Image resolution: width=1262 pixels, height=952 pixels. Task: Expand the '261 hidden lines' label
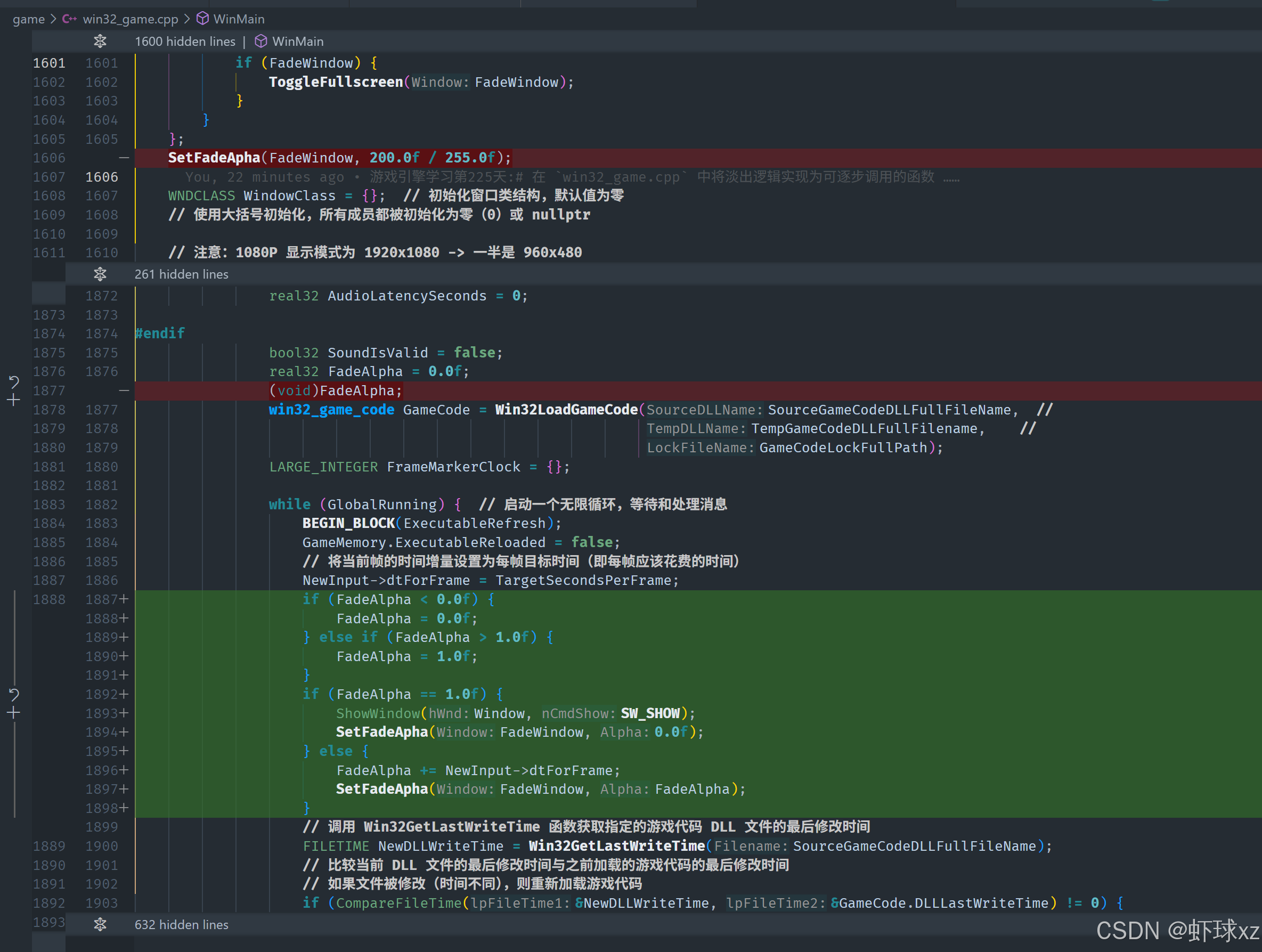[x=181, y=274]
